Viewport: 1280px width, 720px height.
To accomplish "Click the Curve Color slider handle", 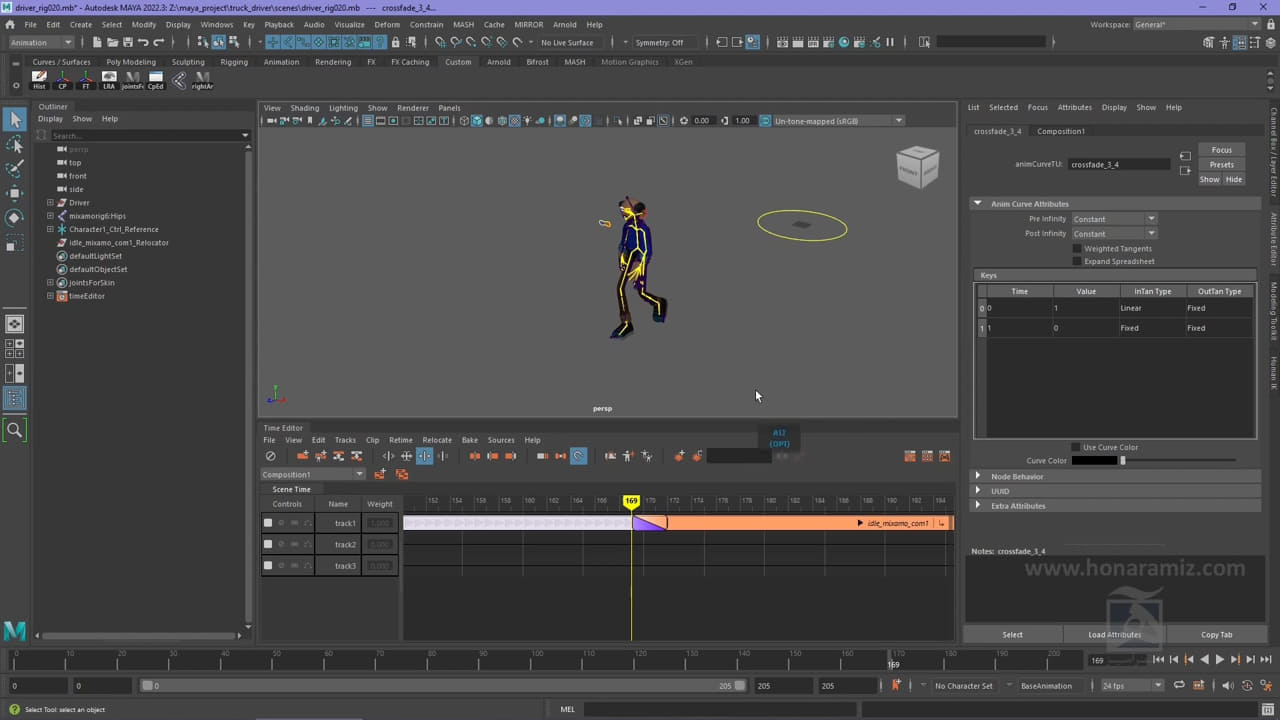I will (x=1123, y=460).
